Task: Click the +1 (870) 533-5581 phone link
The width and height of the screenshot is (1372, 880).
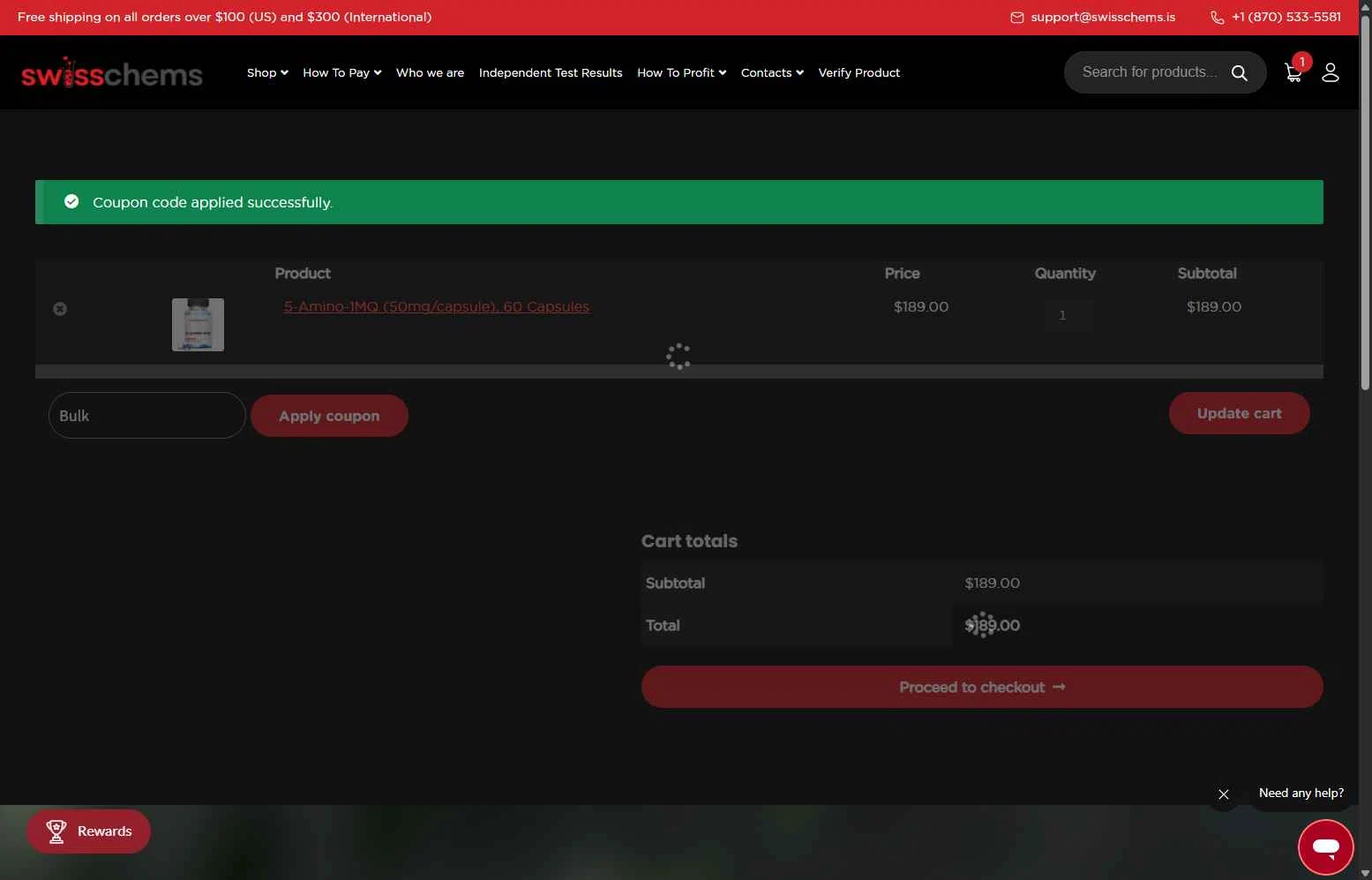Action: pos(1286,18)
